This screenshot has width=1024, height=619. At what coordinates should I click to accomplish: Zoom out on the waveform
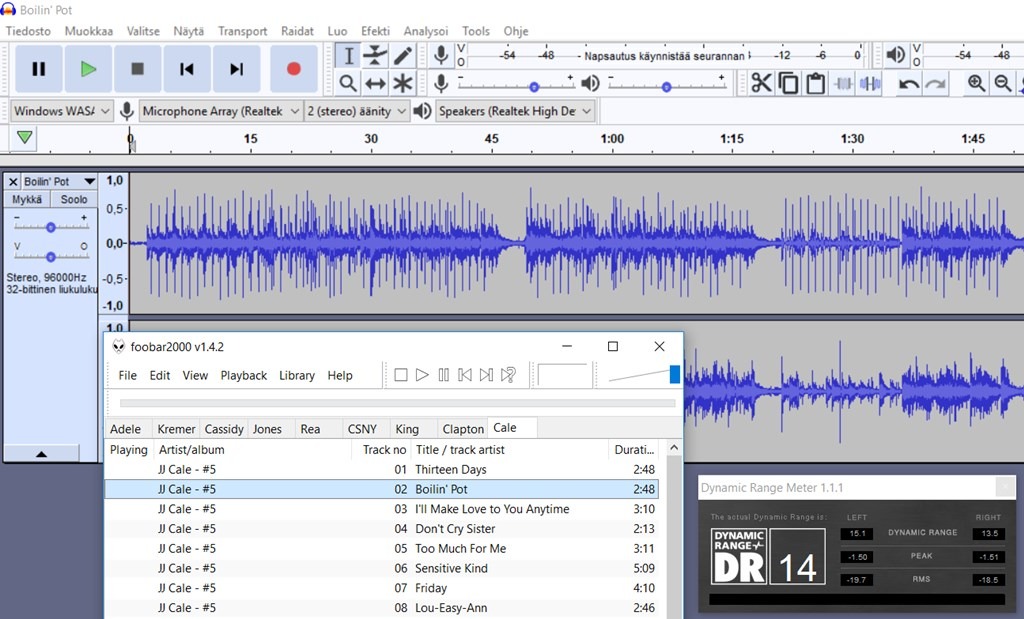(1003, 84)
